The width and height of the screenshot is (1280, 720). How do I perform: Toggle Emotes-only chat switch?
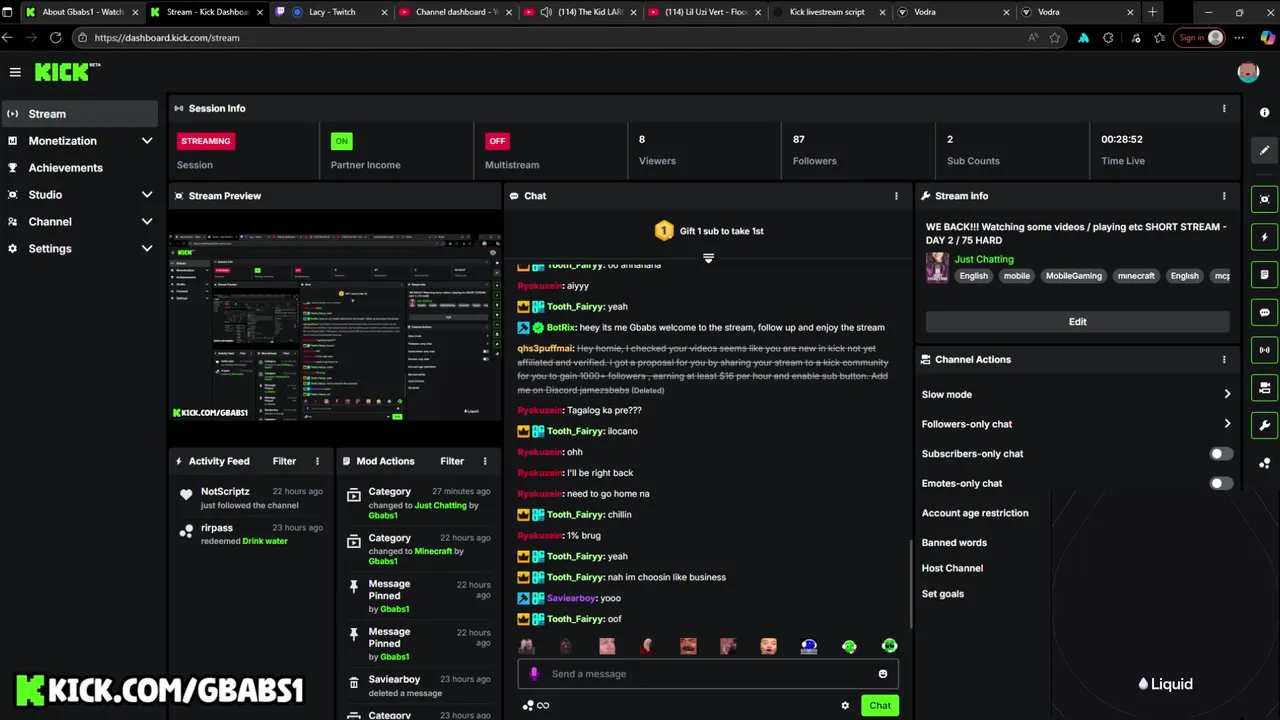coord(1221,483)
